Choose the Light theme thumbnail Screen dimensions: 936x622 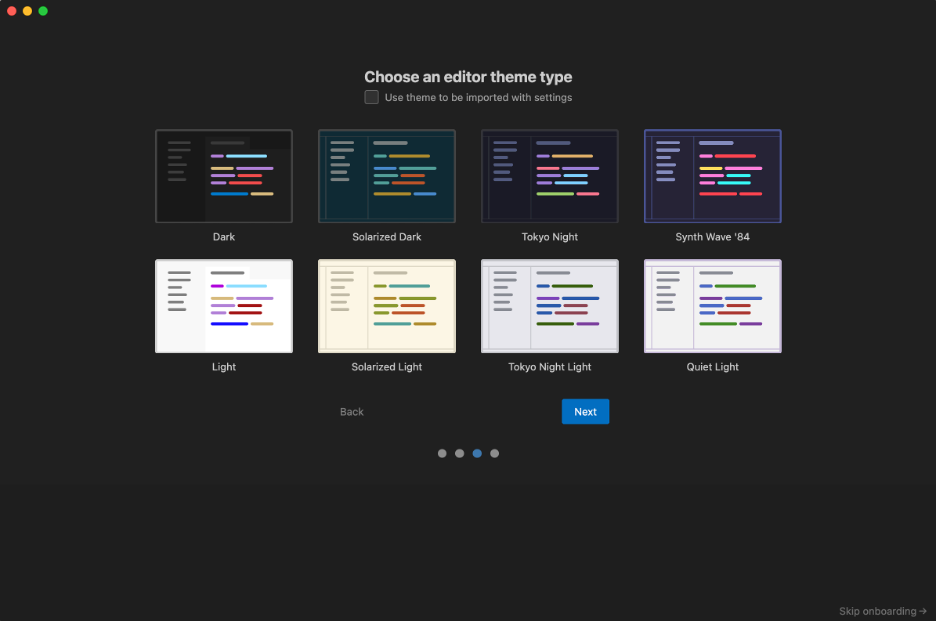click(x=224, y=306)
